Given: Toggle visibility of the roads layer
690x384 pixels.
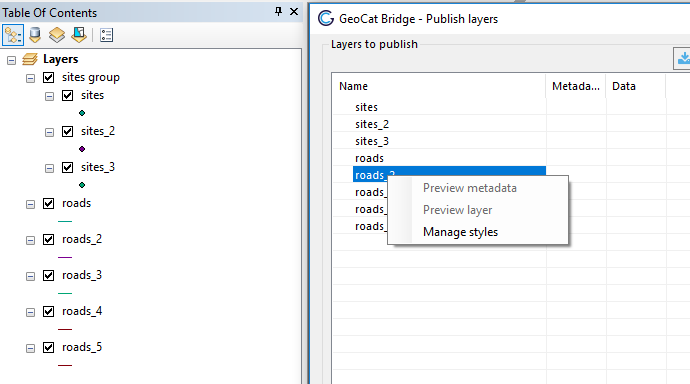Looking at the screenshot, I should 48,203.
